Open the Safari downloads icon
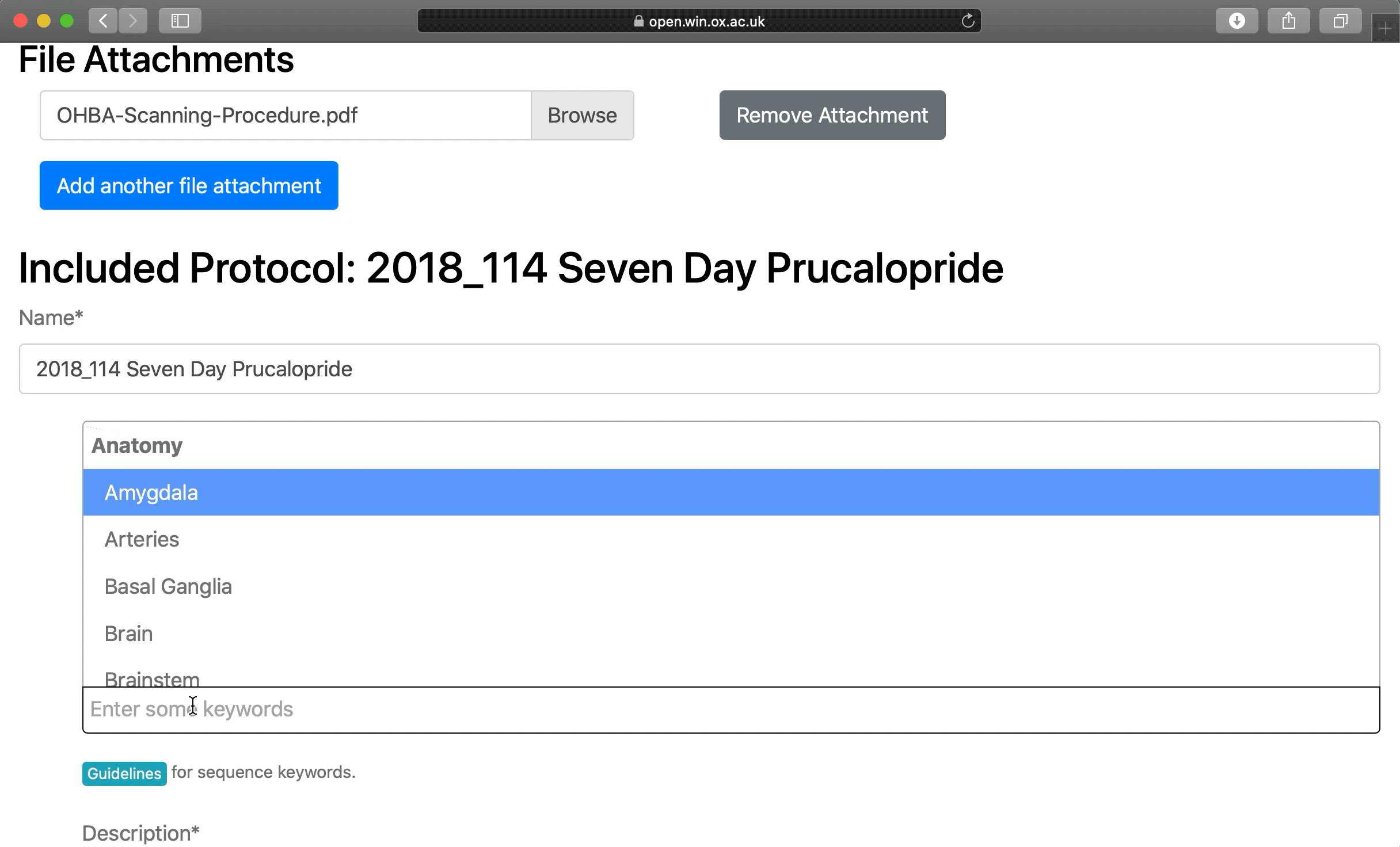Screen dimensions: 1400x847 [x=1237, y=21]
